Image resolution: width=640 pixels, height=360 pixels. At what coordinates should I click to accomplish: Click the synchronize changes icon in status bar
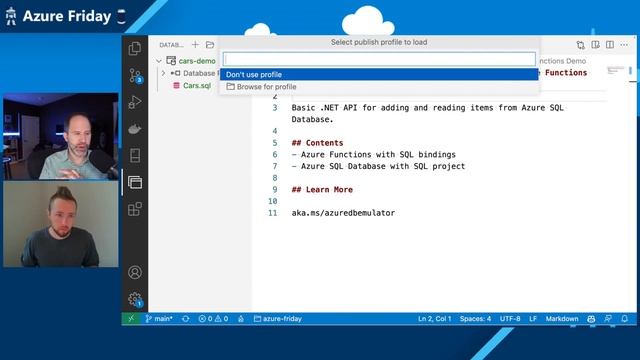(186, 319)
